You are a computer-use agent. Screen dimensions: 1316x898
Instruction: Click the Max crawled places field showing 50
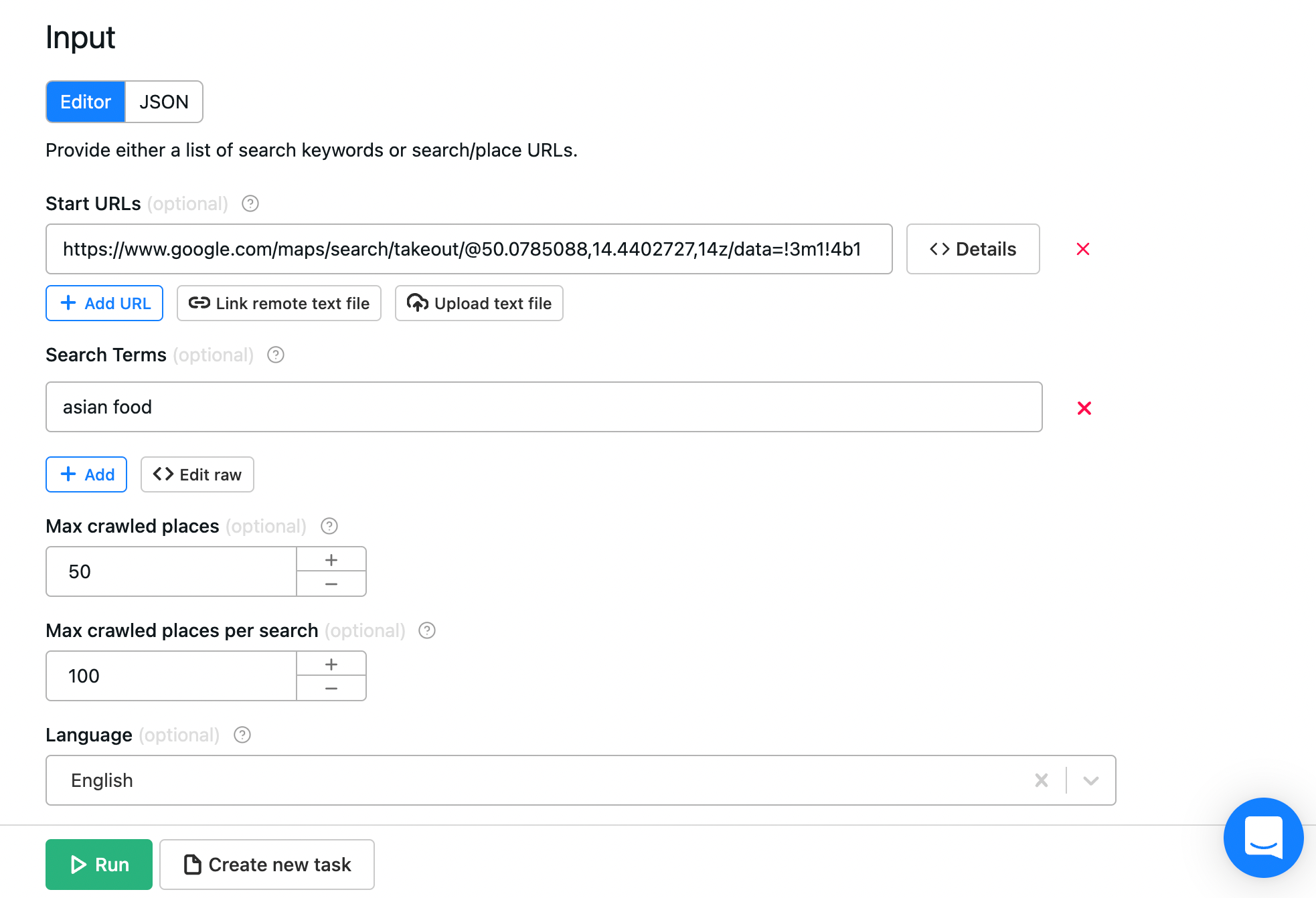(171, 571)
